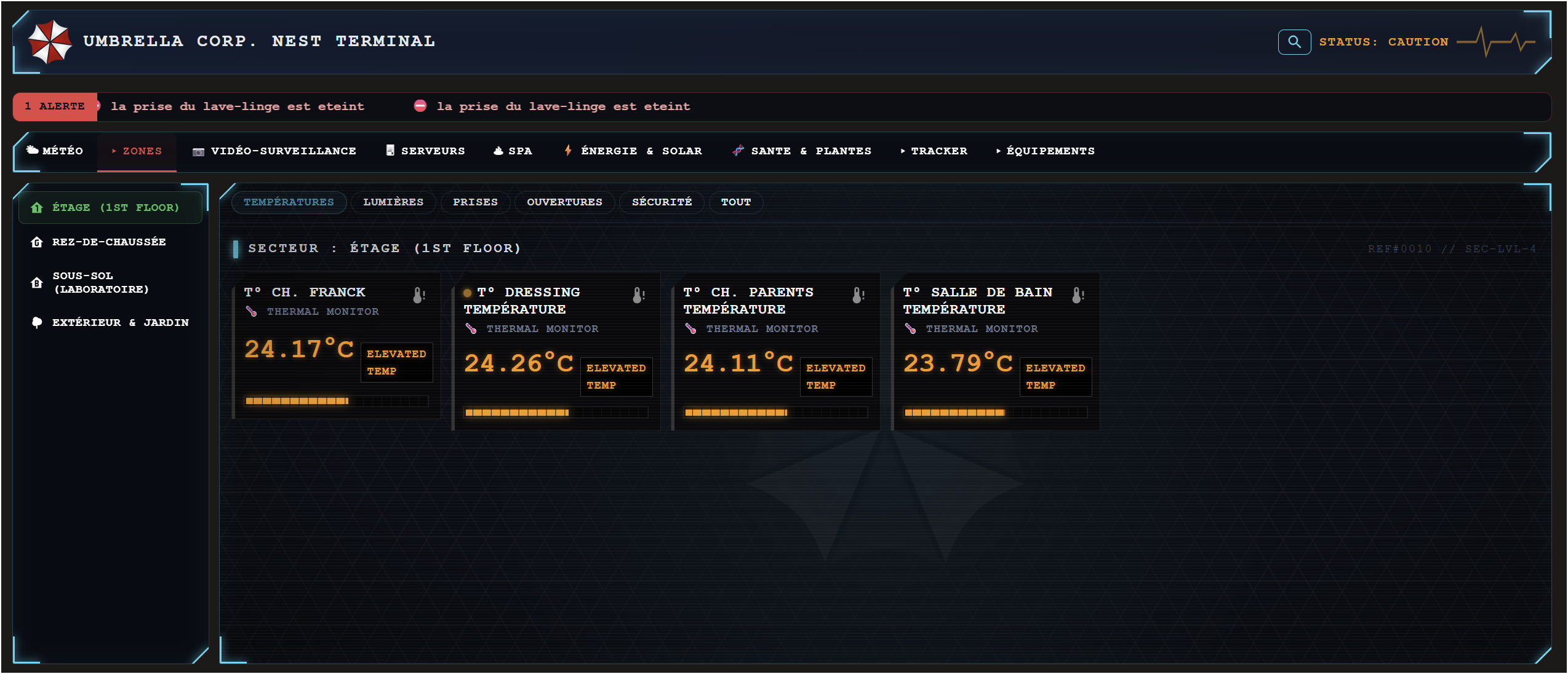Click the DNA icon for Santé & Plantes
Screen dimensions: 1568x674
(x=738, y=150)
